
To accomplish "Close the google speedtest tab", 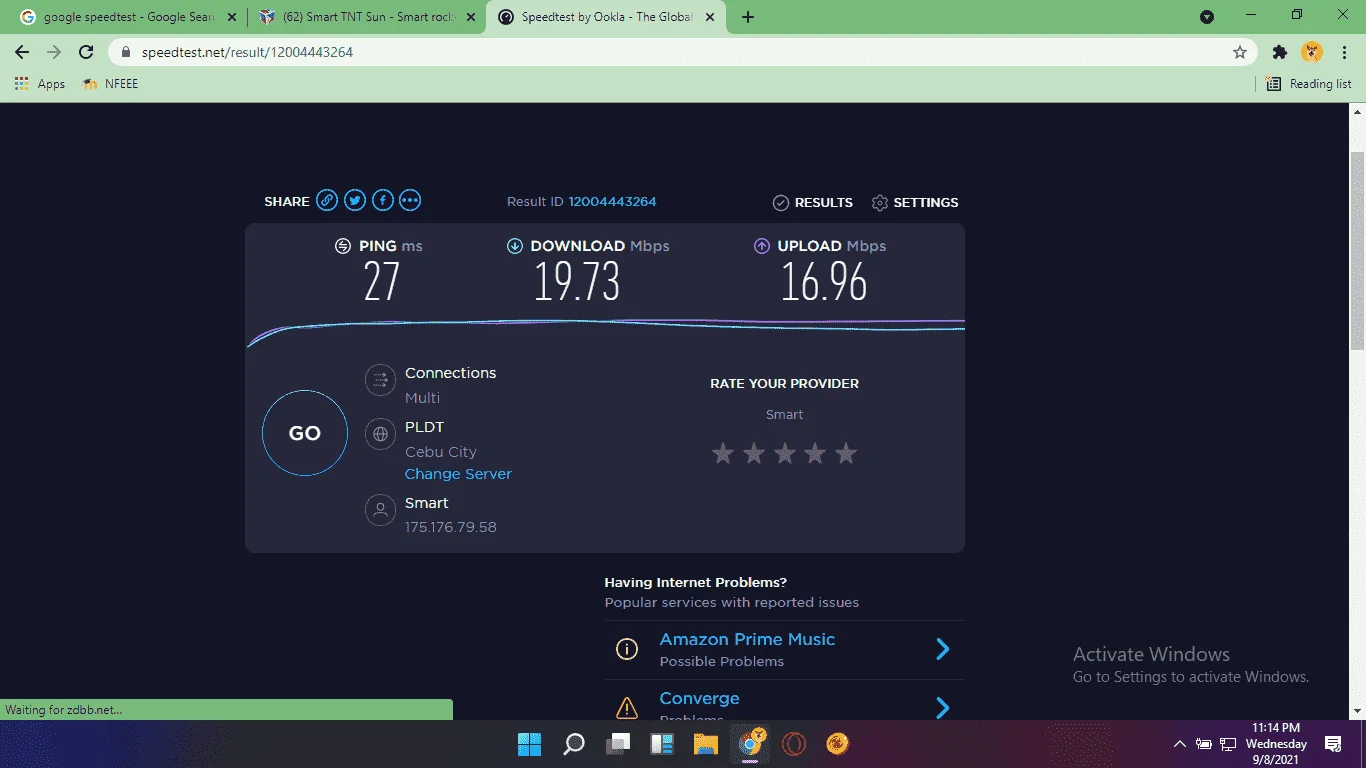I will click(x=231, y=17).
